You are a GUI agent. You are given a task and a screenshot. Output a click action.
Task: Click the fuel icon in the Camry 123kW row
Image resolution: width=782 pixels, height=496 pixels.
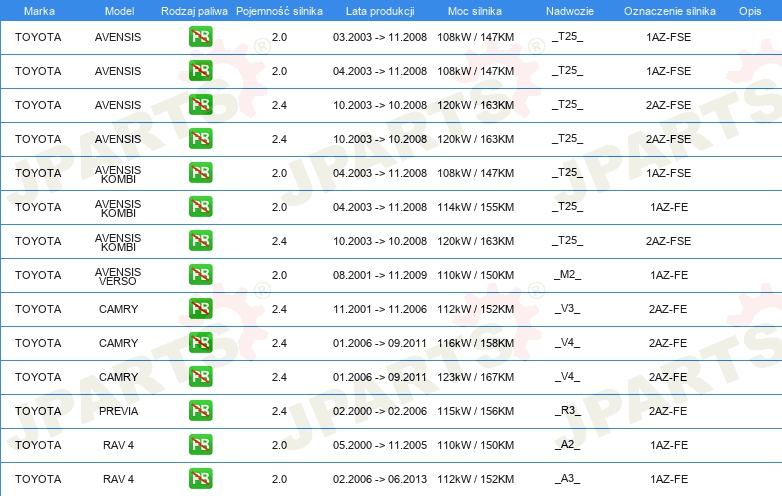tap(200, 377)
